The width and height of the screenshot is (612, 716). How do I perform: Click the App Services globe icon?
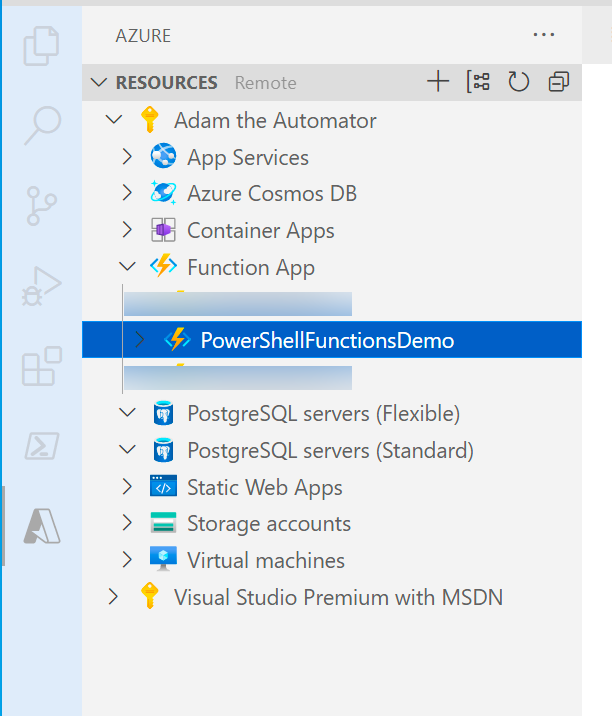click(163, 156)
